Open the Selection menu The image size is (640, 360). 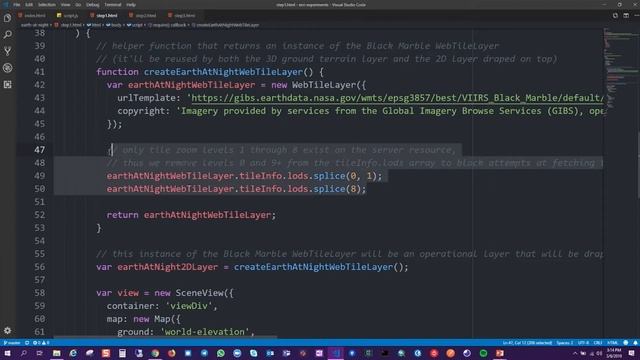pyautogui.click(x=47, y=5)
